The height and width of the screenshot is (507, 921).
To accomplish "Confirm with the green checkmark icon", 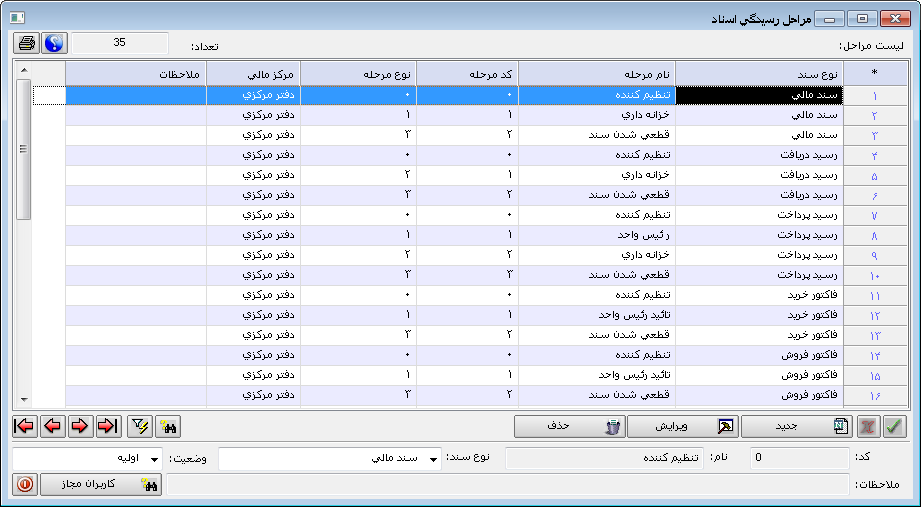I will click(x=894, y=427).
